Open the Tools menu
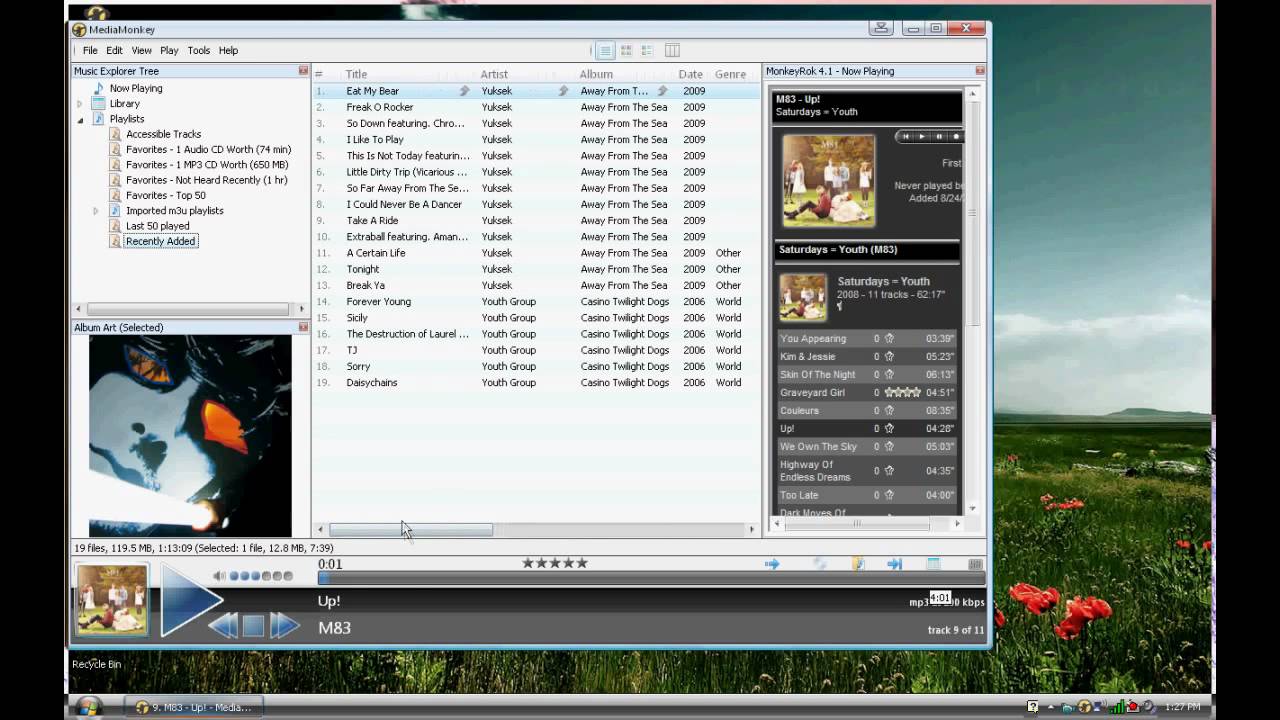 pyautogui.click(x=199, y=50)
